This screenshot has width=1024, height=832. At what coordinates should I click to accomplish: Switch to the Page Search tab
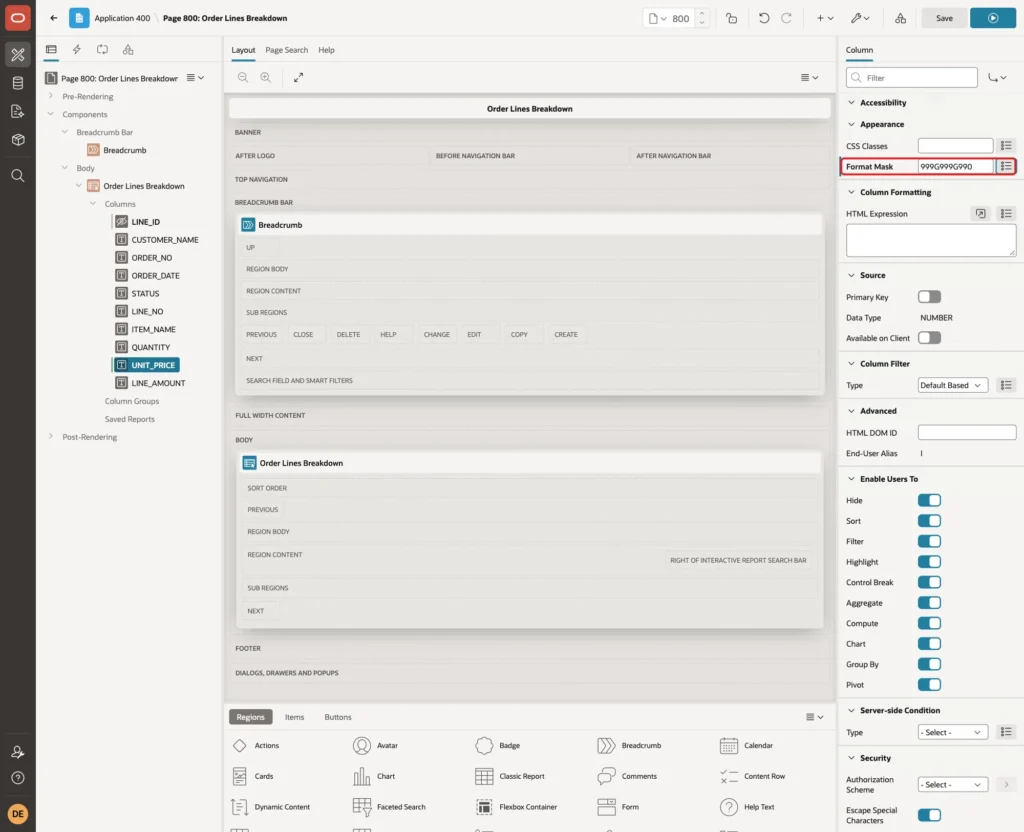click(286, 50)
